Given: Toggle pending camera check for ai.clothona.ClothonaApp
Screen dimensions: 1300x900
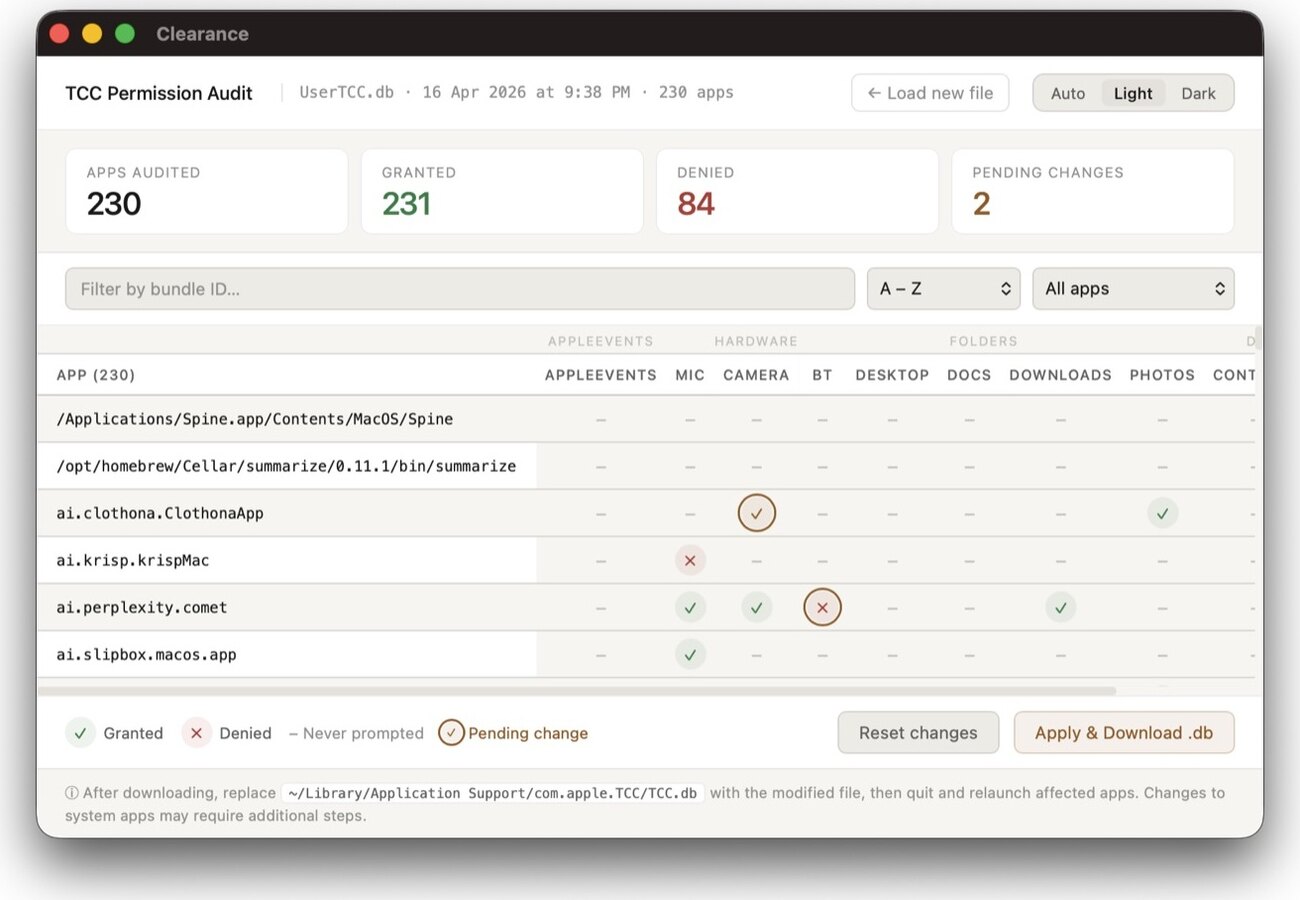Looking at the screenshot, I should [757, 513].
